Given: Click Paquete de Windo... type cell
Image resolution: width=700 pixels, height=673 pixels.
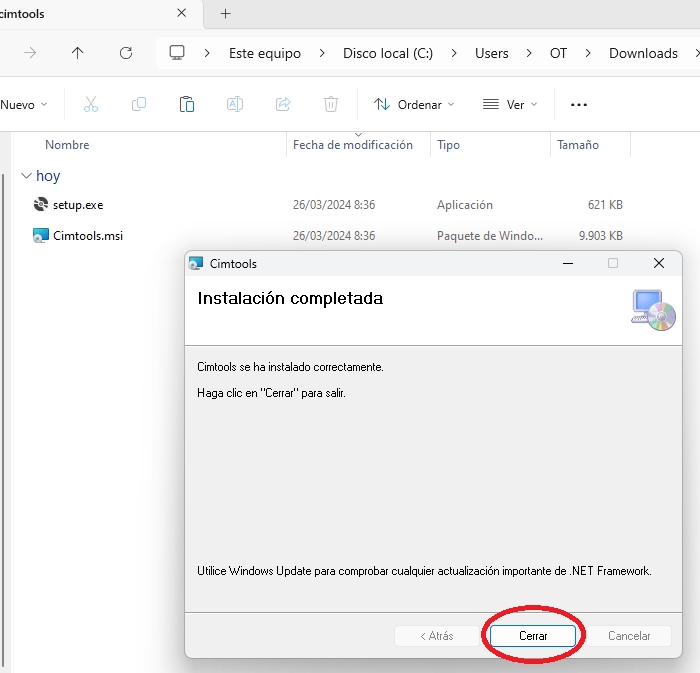Looking at the screenshot, I should [490, 236].
